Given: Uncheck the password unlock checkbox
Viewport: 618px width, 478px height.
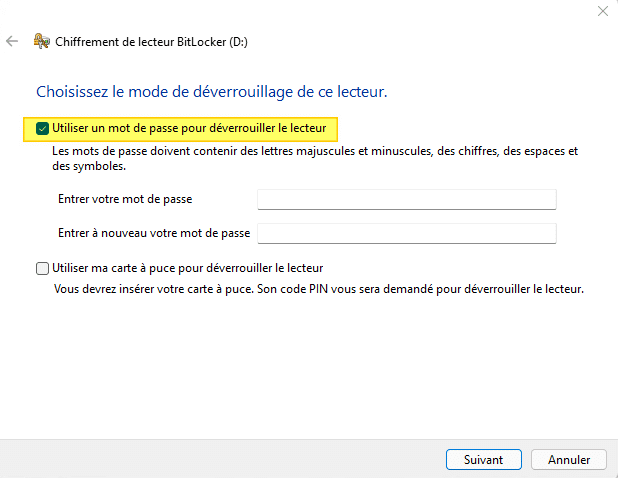Looking at the screenshot, I should [x=42, y=129].
